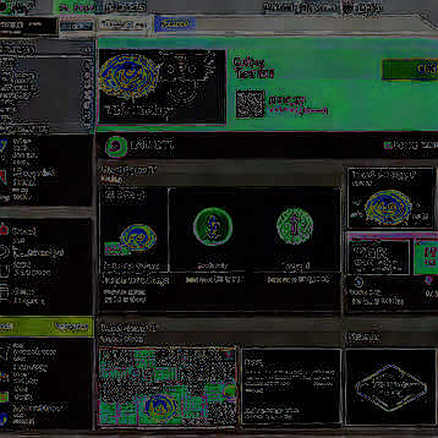The image size is (438, 438).
Task: Click the red icon at the top of the second sidebar group
Action: pos(4,230)
